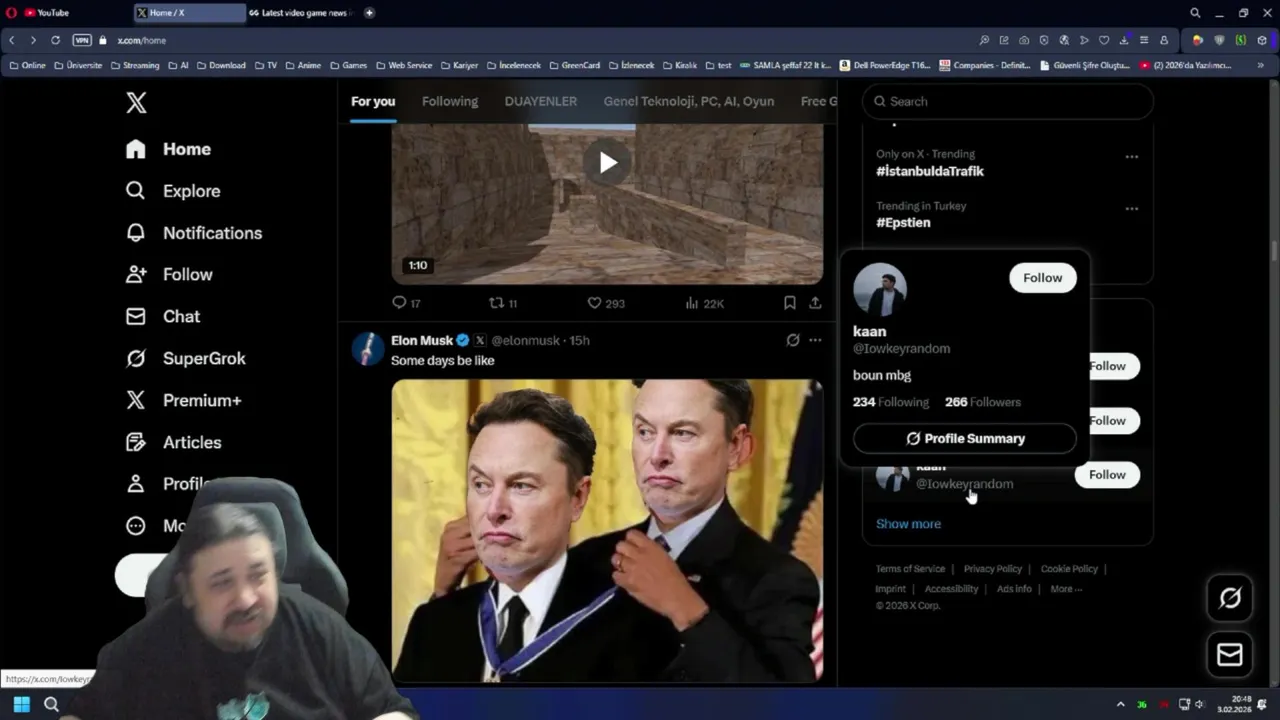Image resolution: width=1280 pixels, height=720 pixels.
Task: Open SuperGrok in the sidebar
Action: 185,359
